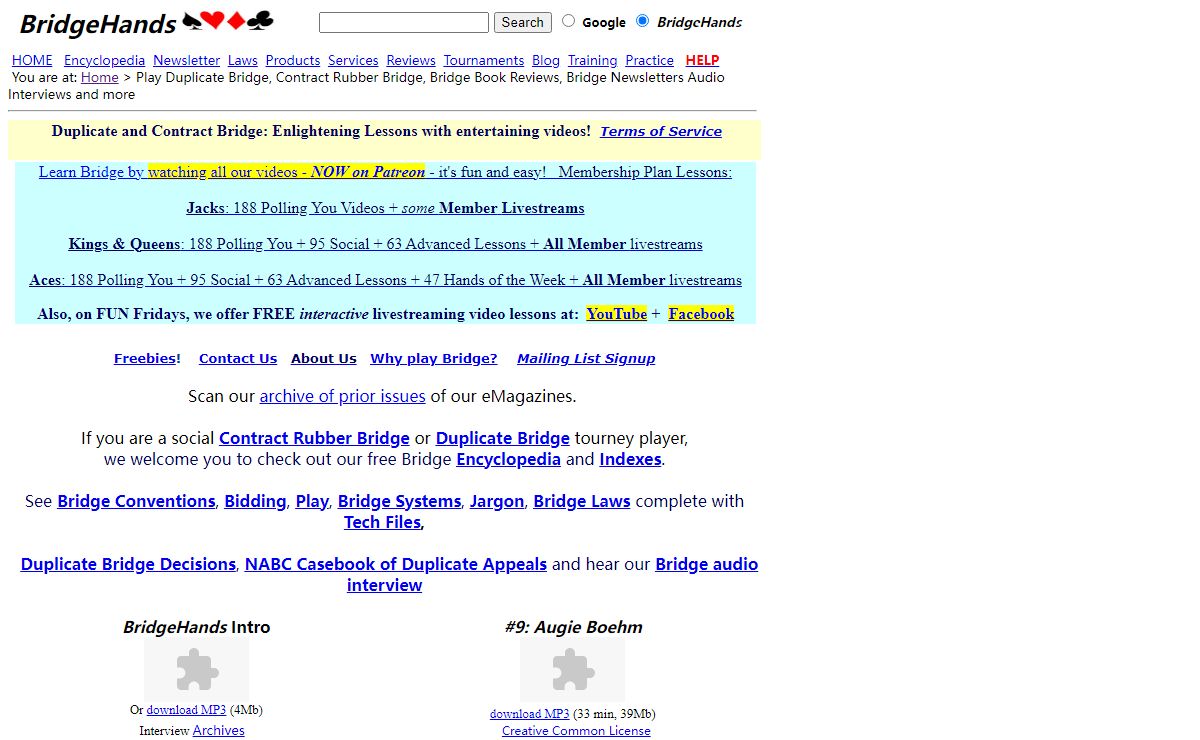
Task: Open the Creative Common License link
Action: (x=576, y=731)
